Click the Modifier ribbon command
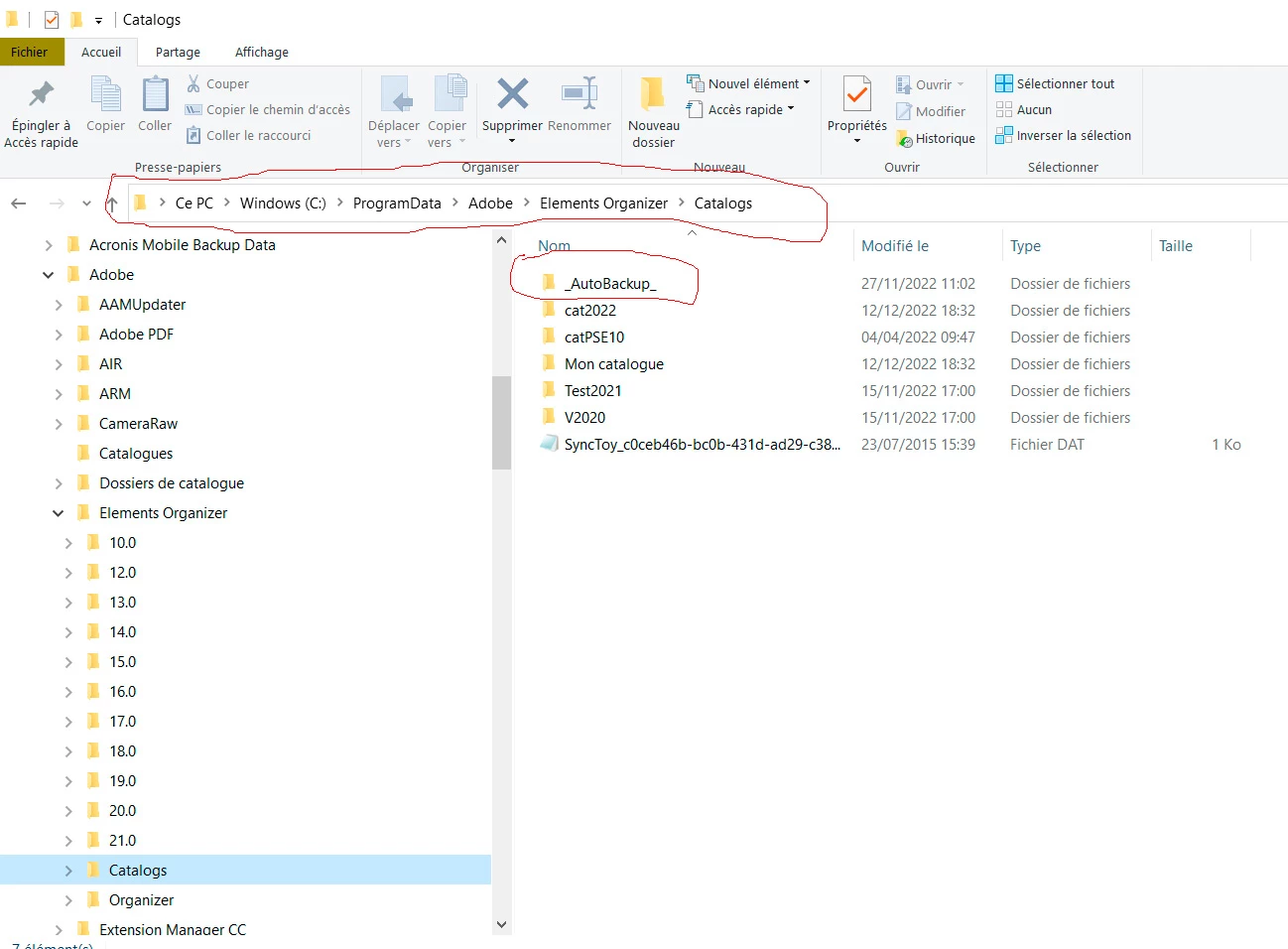The width and height of the screenshot is (1288, 949). [x=931, y=112]
